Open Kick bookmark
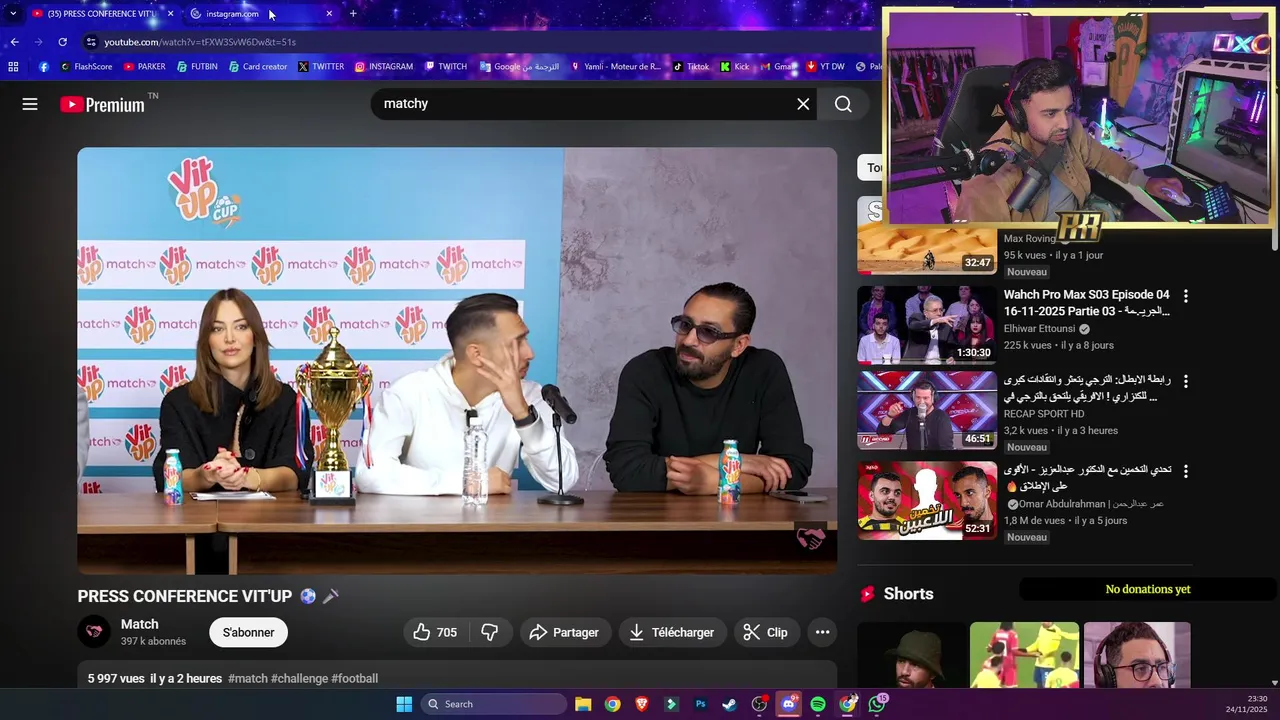 coord(734,67)
